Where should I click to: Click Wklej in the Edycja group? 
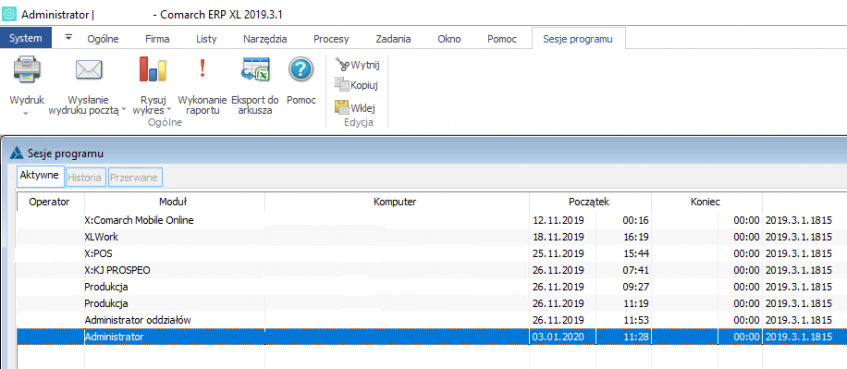[x=355, y=108]
